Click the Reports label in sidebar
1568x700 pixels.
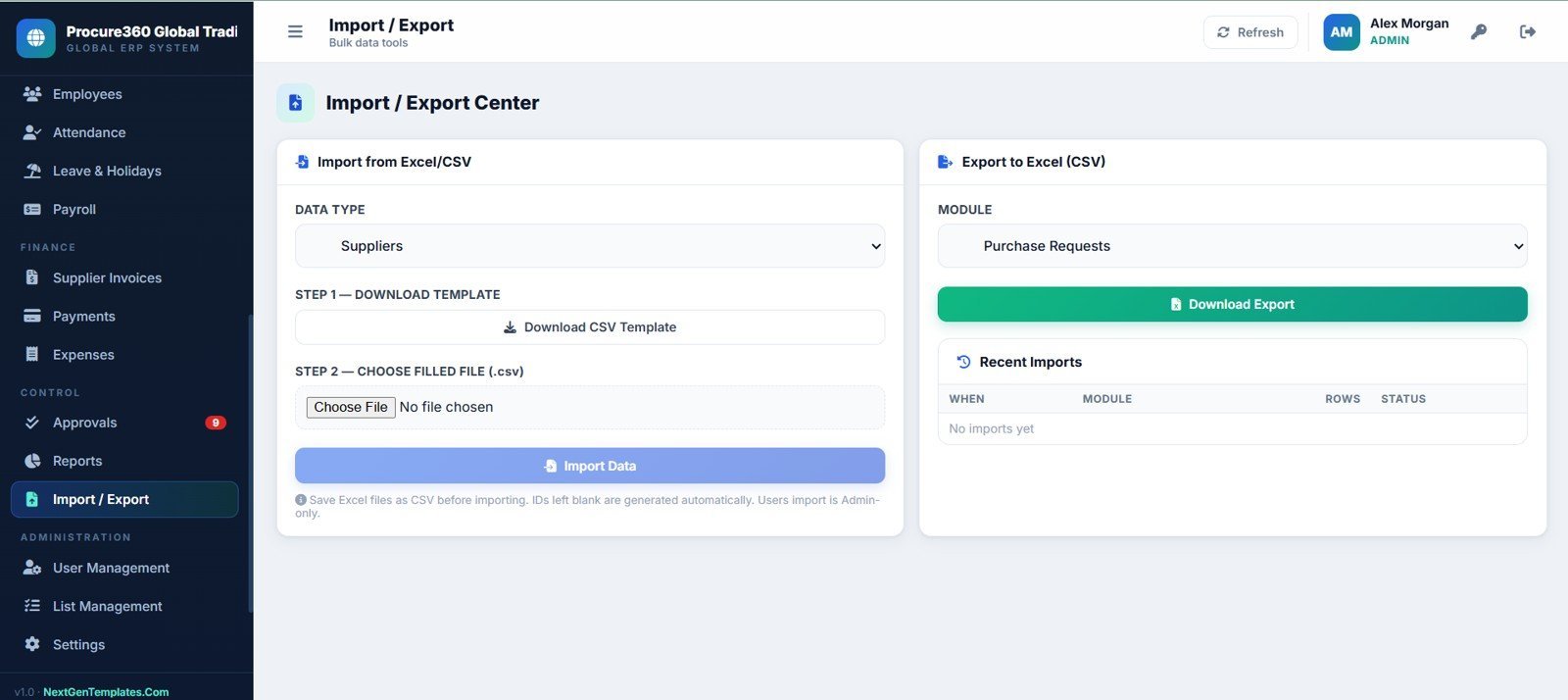point(77,461)
